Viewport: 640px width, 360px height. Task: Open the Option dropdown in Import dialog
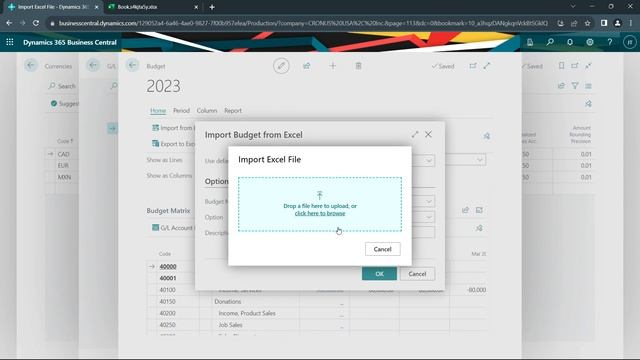pyautogui.click(x=429, y=217)
